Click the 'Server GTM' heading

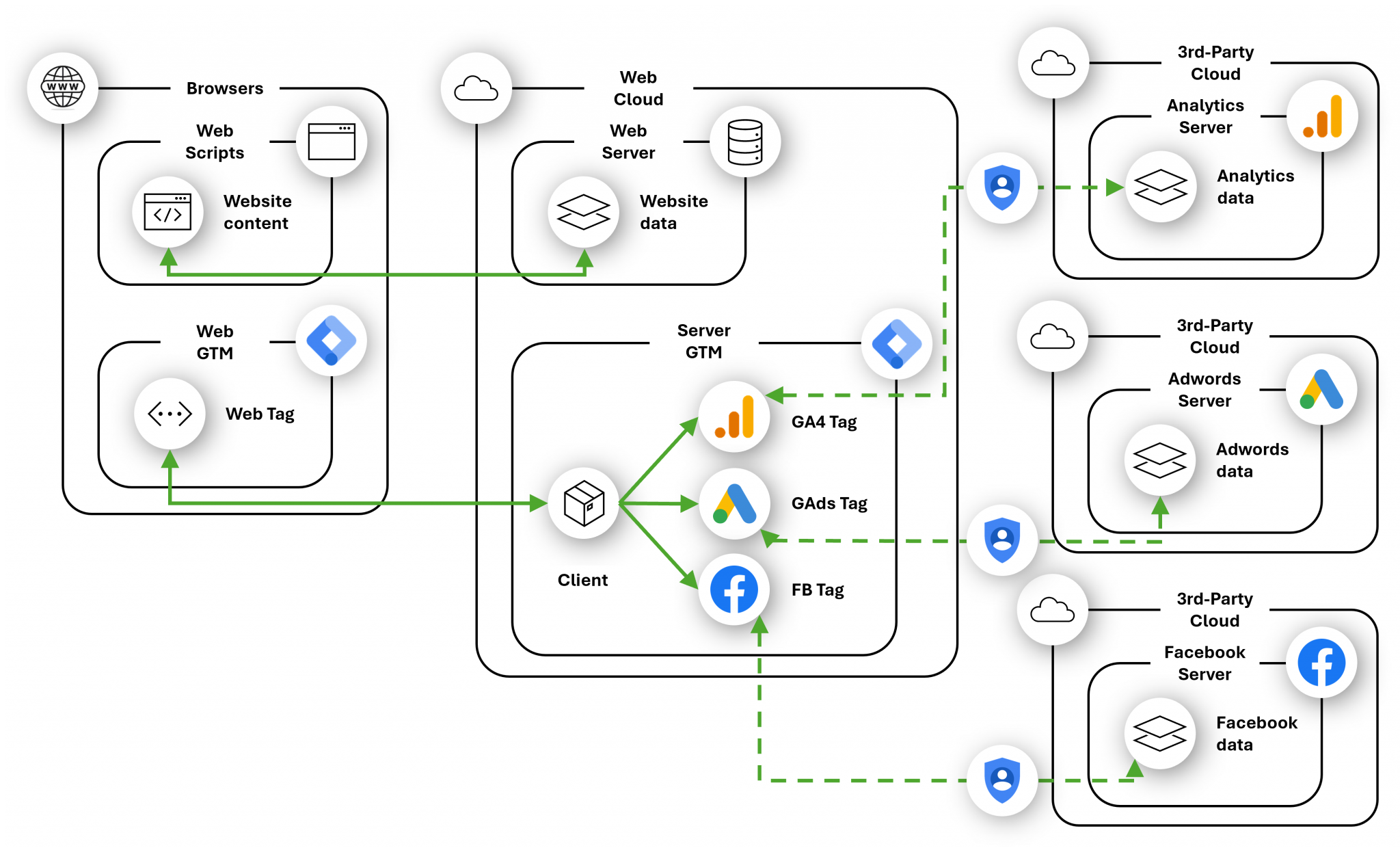pos(704,341)
